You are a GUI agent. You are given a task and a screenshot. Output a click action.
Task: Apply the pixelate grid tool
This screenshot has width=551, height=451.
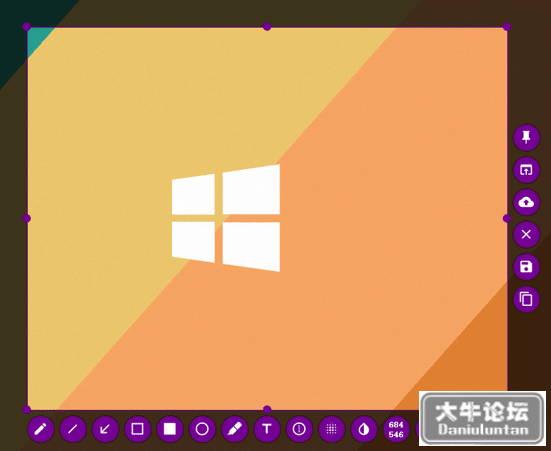pos(331,429)
